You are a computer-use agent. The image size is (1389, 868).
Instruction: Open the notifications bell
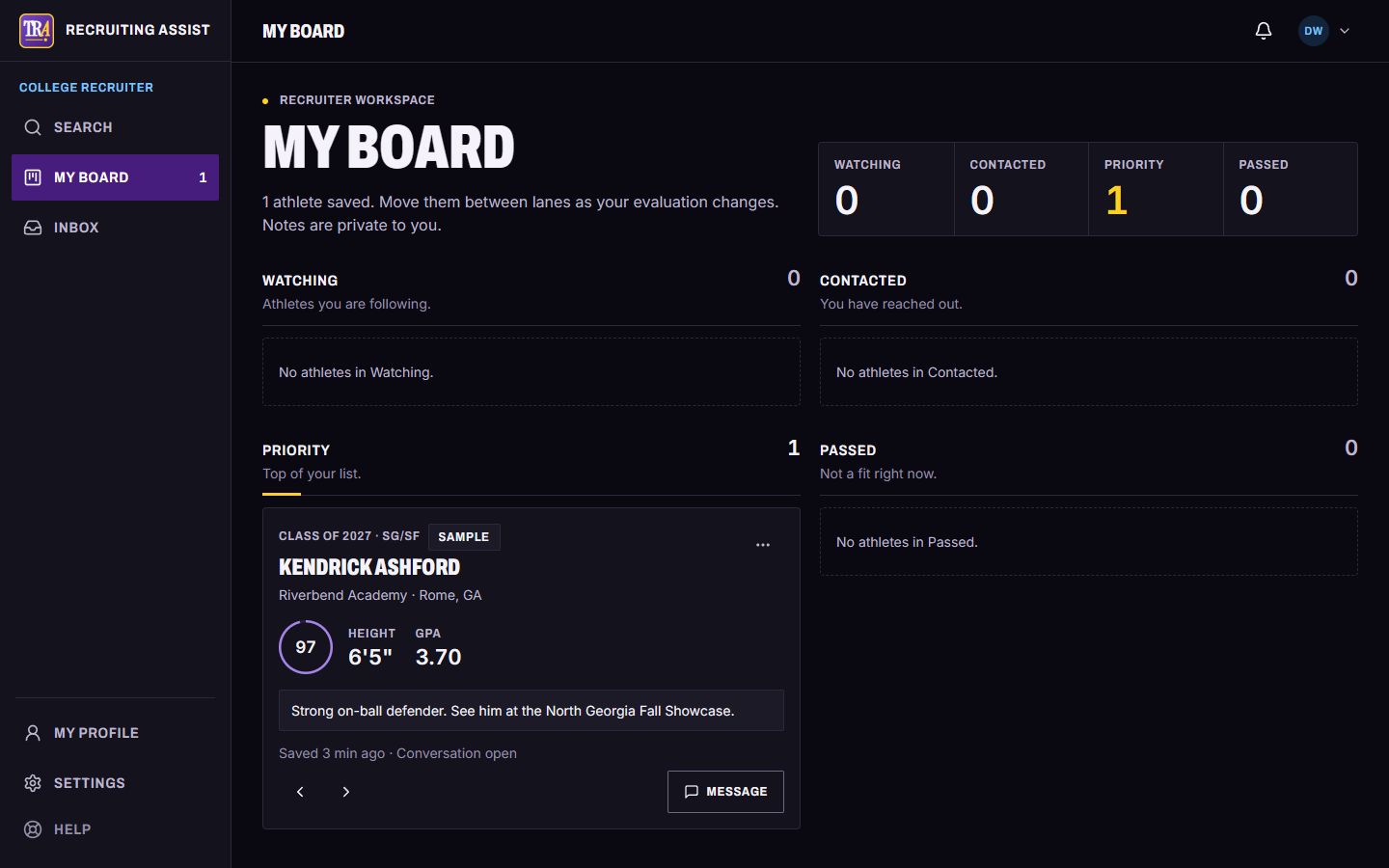pyautogui.click(x=1264, y=31)
